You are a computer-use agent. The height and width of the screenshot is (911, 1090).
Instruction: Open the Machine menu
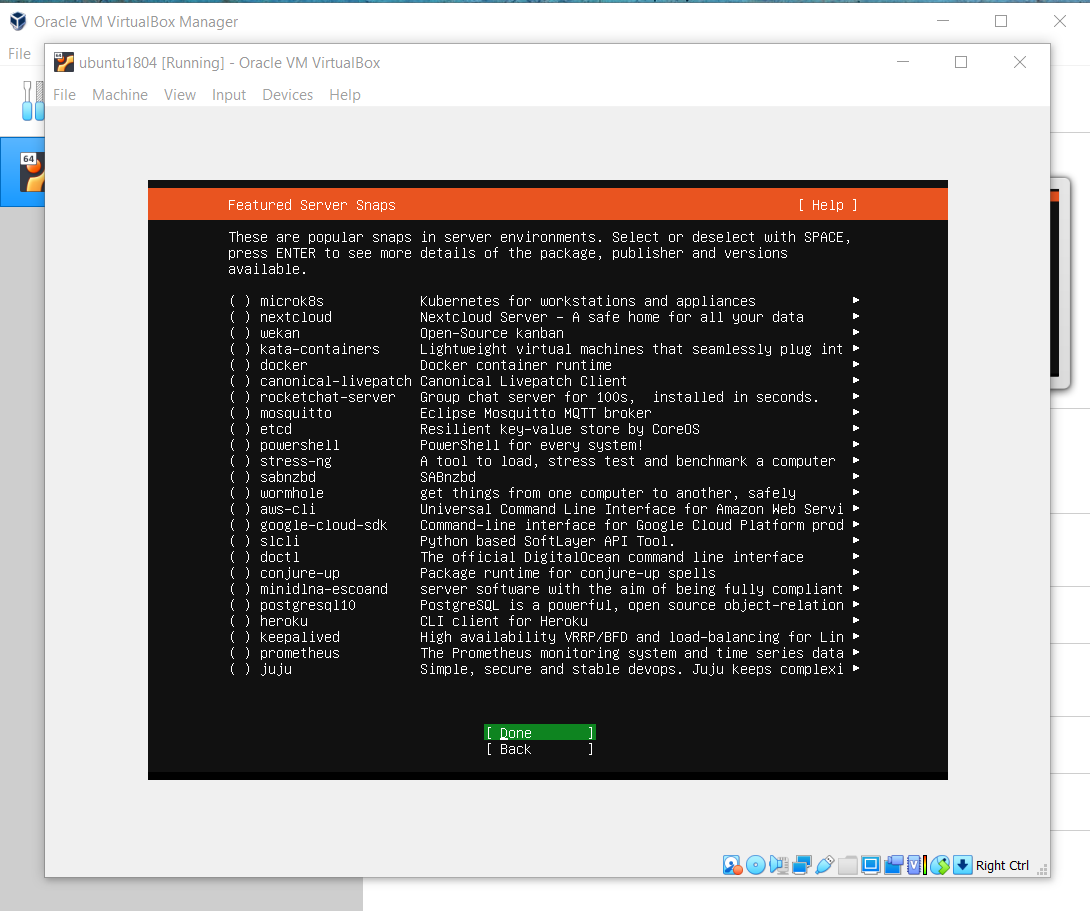[120, 95]
